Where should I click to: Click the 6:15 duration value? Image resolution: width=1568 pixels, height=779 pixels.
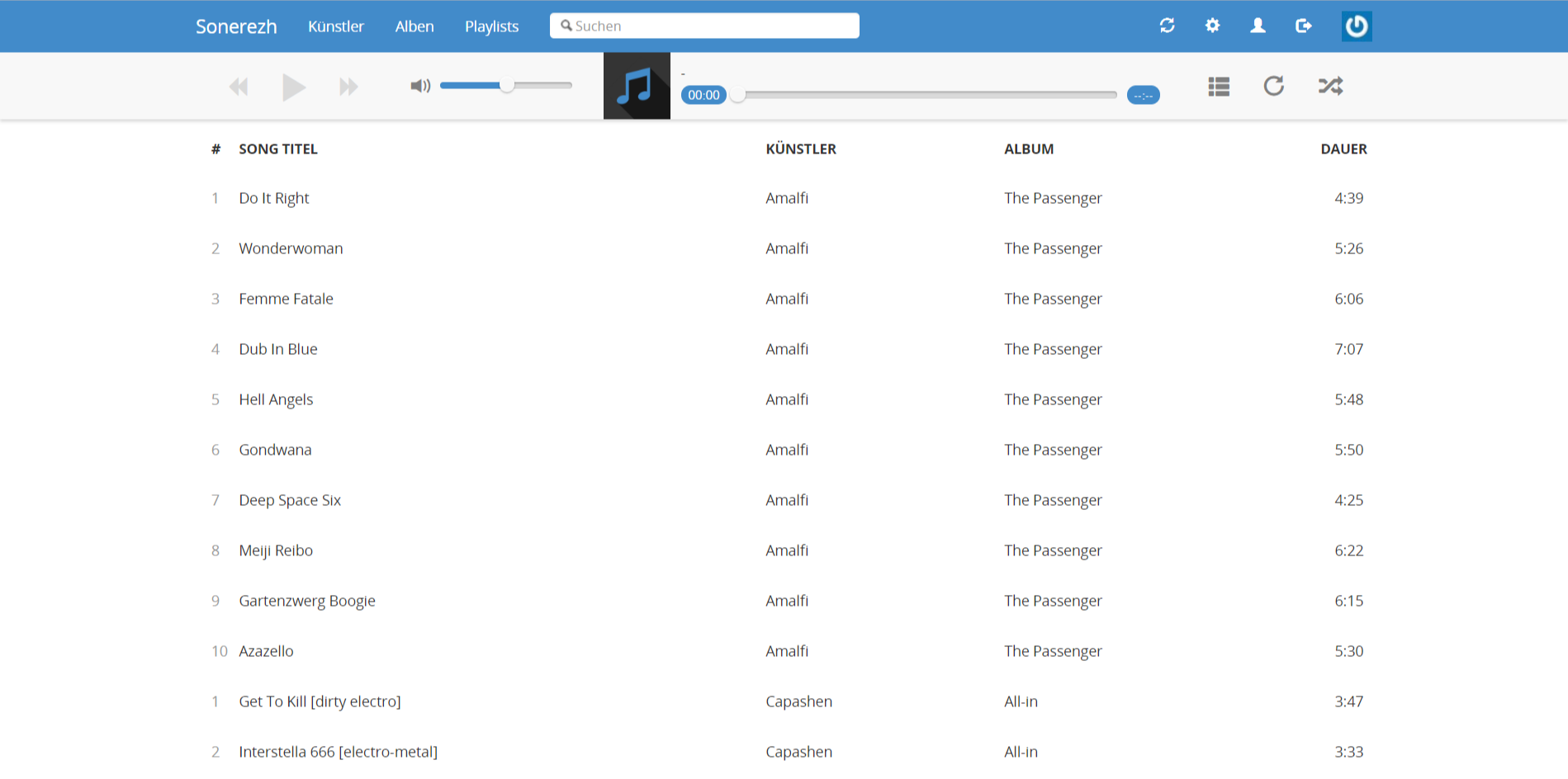1348,601
